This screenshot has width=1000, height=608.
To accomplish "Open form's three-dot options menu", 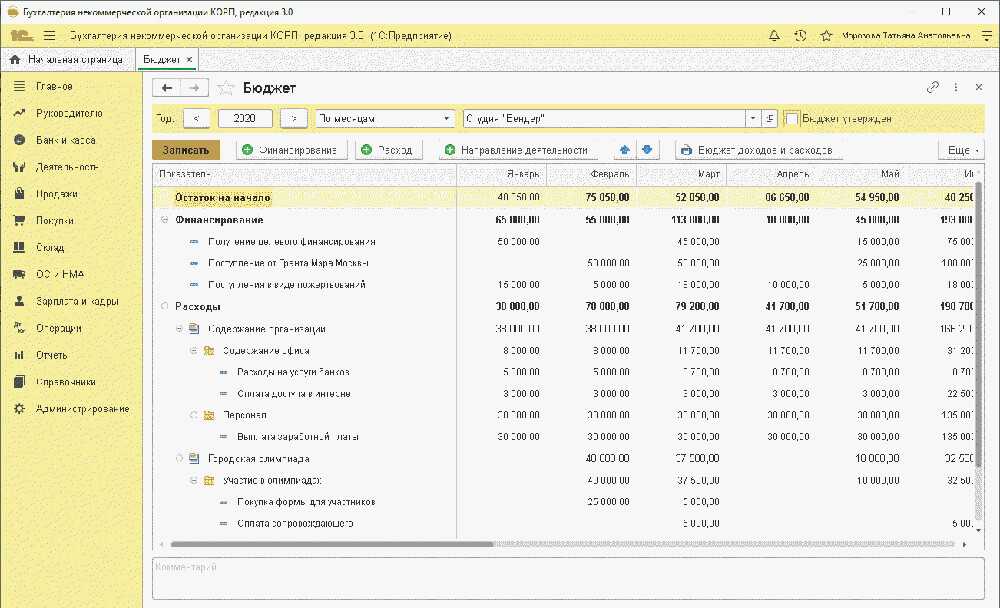I will pos(955,87).
